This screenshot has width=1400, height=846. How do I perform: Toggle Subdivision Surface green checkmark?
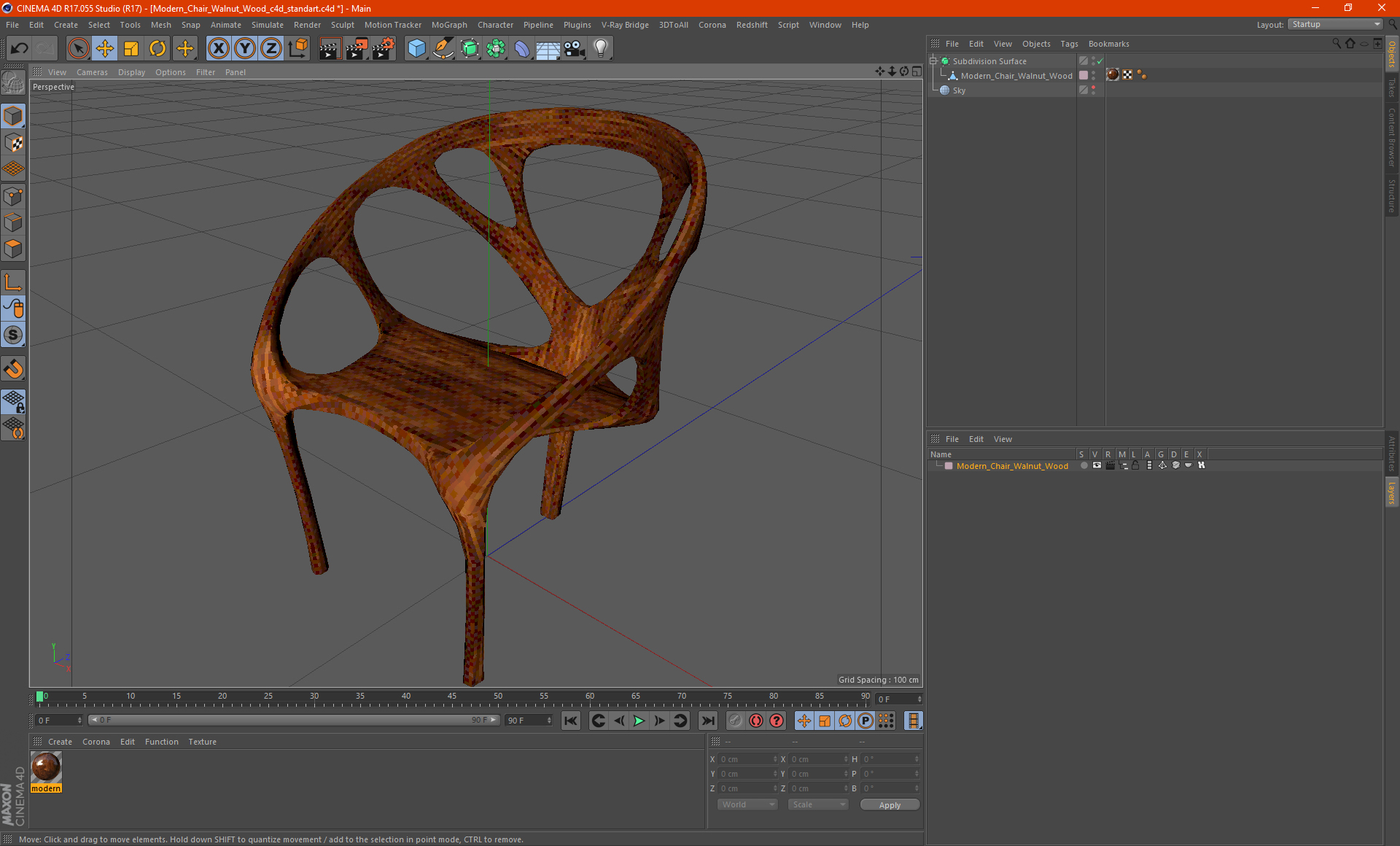1099,61
